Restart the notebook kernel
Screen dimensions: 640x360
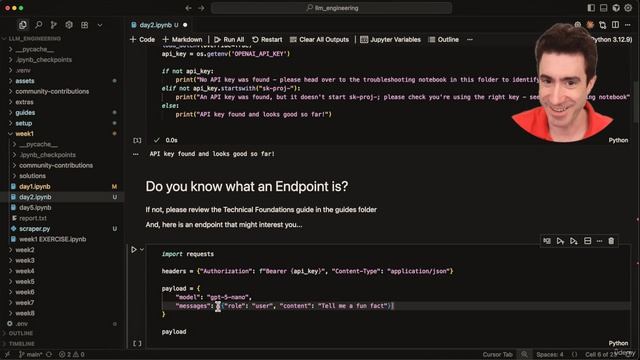267,40
